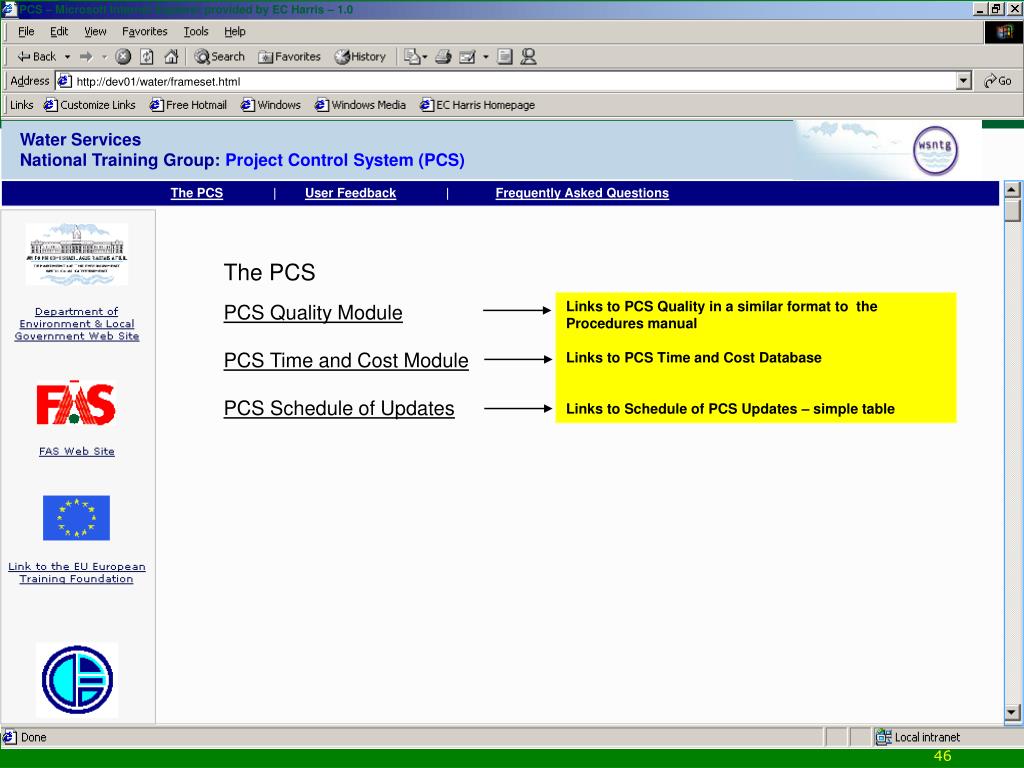Screen dimensions: 1024x768
Task: Click the FAS logo image
Action: [76, 404]
